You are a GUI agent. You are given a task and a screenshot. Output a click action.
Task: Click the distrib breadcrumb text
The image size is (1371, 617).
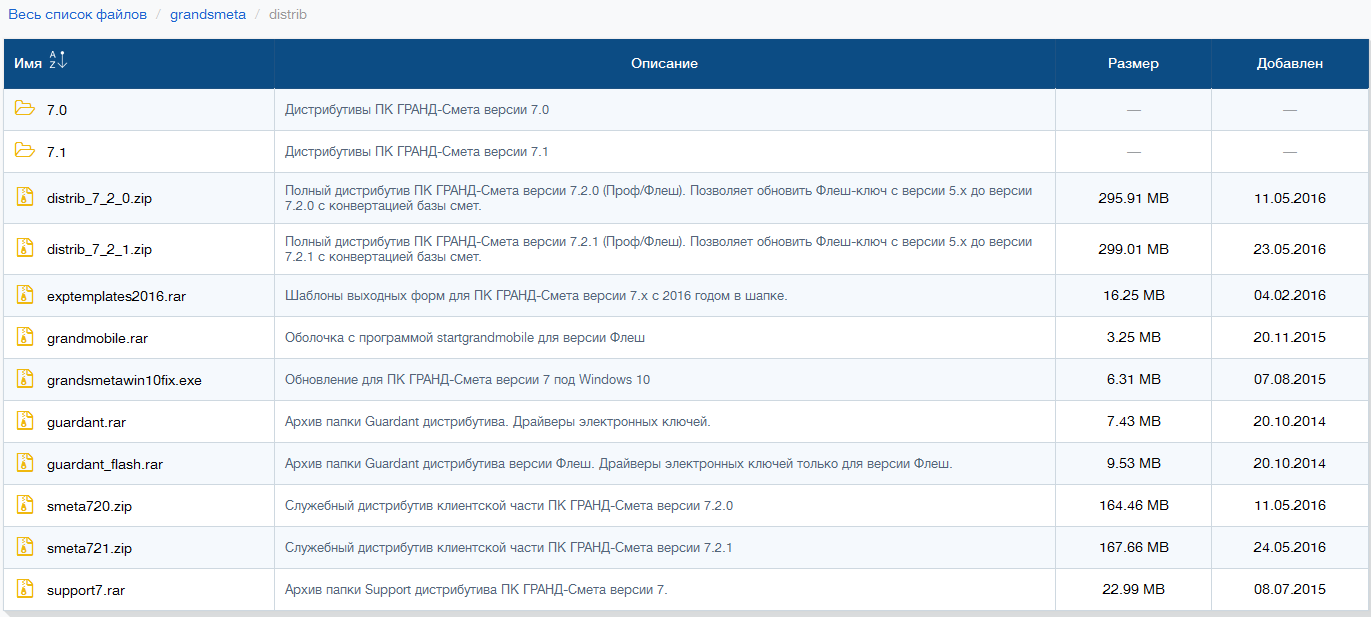288,14
